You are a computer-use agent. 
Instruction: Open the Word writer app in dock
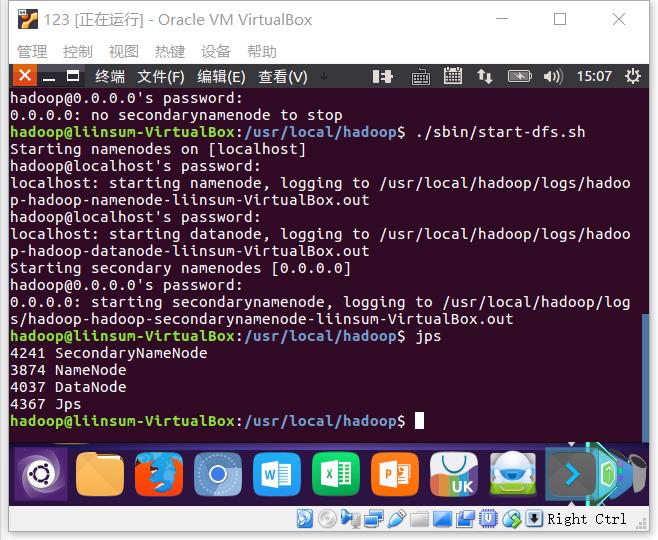[x=277, y=475]
